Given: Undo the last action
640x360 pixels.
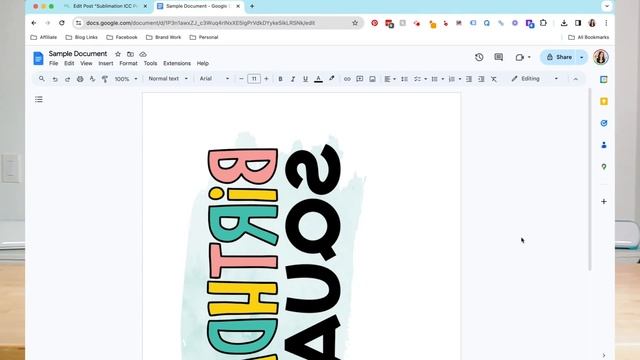Looking at the screenshot, I should click(55, 79).
